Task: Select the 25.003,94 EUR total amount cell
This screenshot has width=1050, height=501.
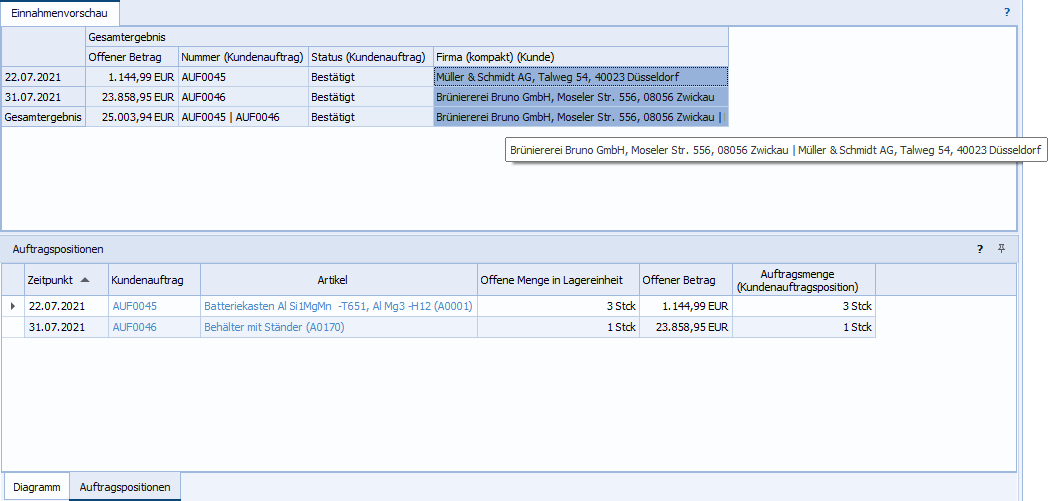Action: click(132, 117)
